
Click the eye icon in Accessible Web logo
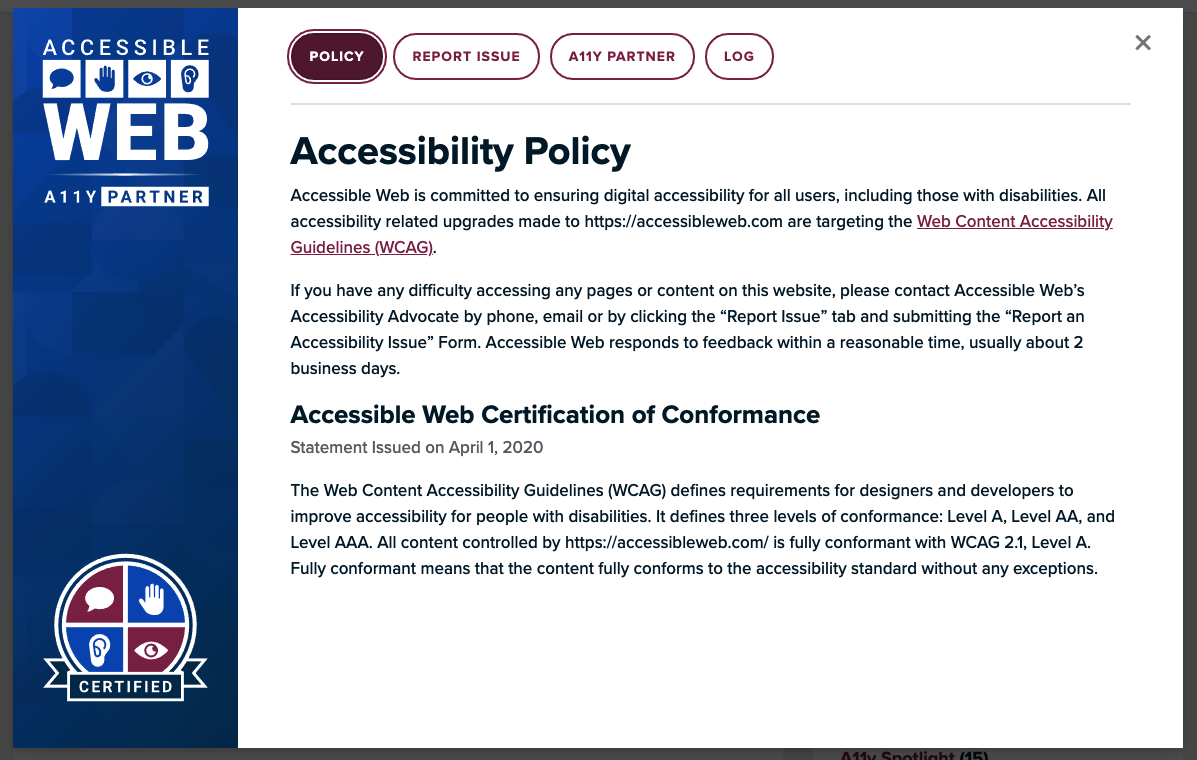(147, 79)
